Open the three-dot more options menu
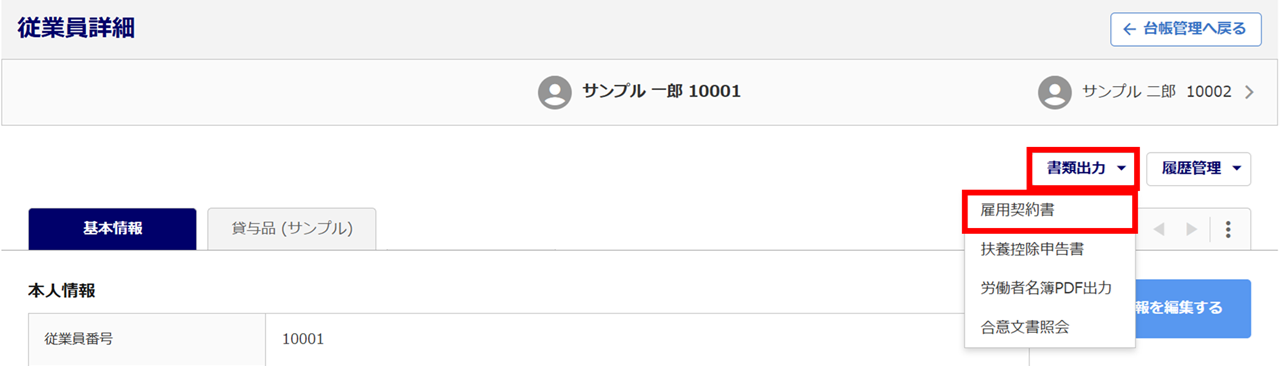Image resolution: width=1280 pixels, height=366 pixels. pyautogui.click(x=1228, y=229)
